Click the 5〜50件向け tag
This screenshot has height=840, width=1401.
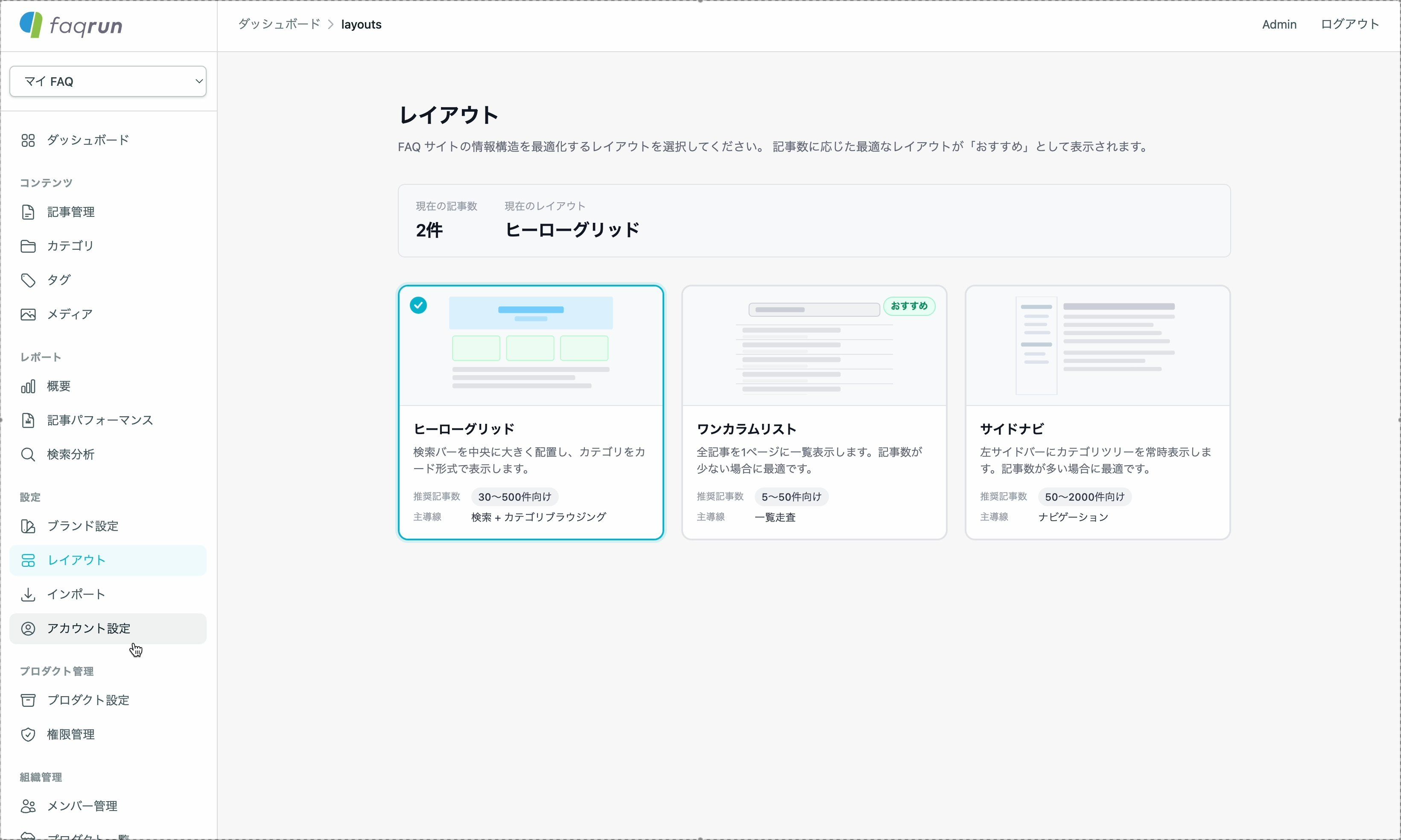[x=791, y=497]
